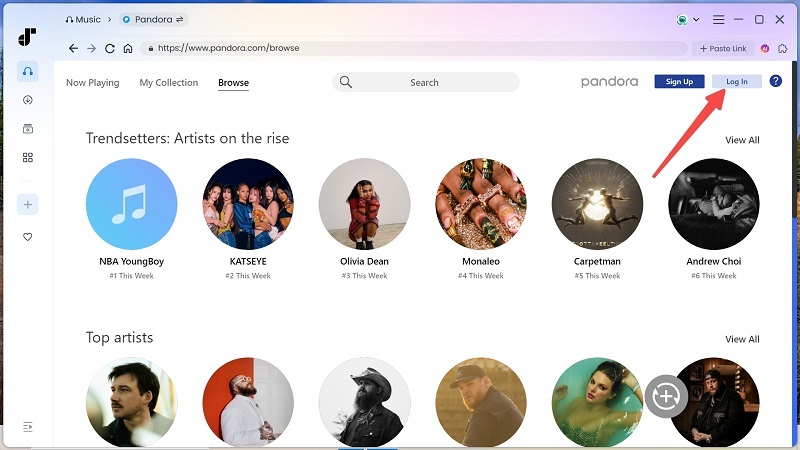800x450 pixels.
Task: Navigate back with the left arrow
Action: pyautogui.click(x=73, y=48)
